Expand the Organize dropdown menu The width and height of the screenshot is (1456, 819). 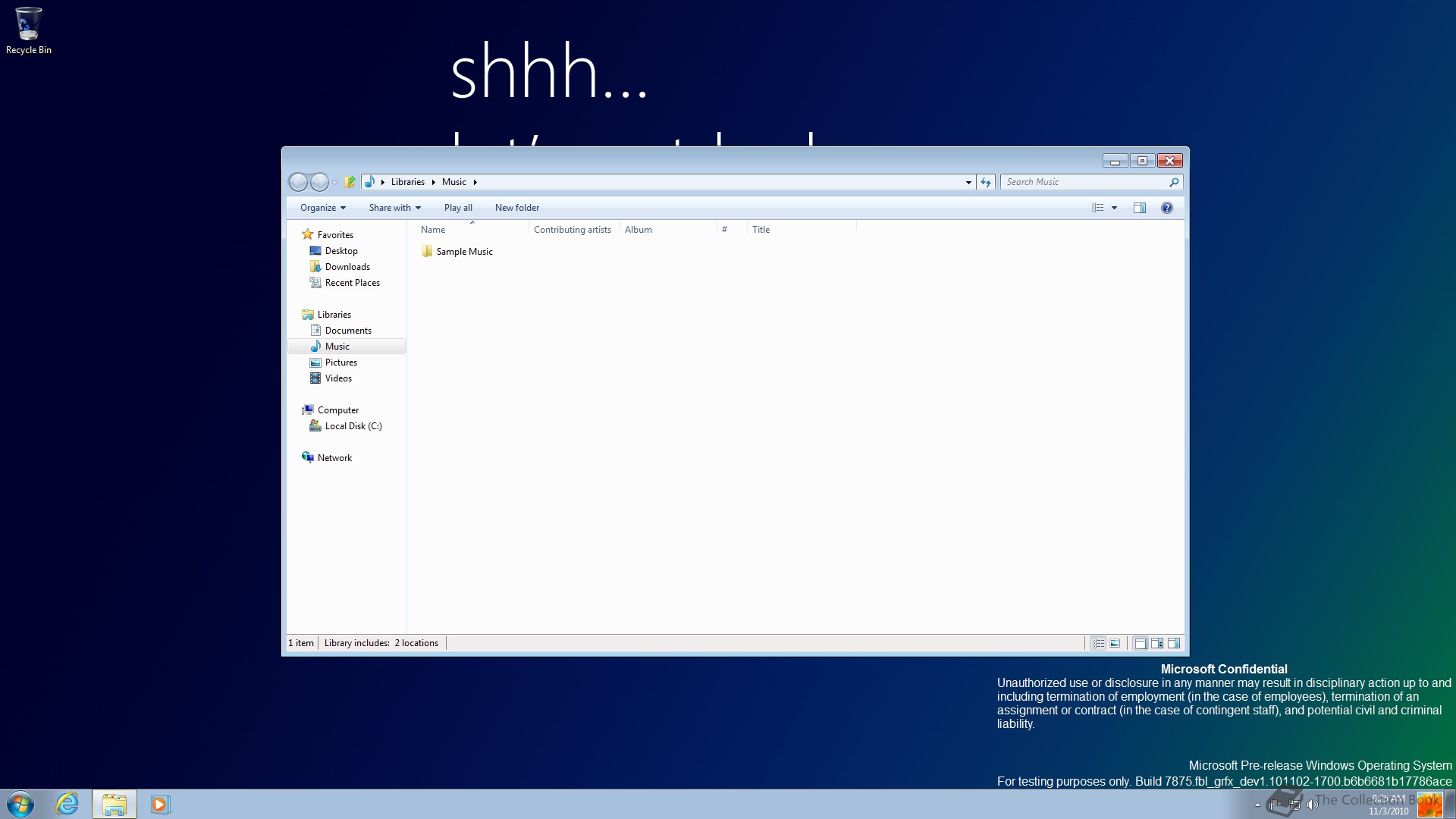(x=322, y=208)
